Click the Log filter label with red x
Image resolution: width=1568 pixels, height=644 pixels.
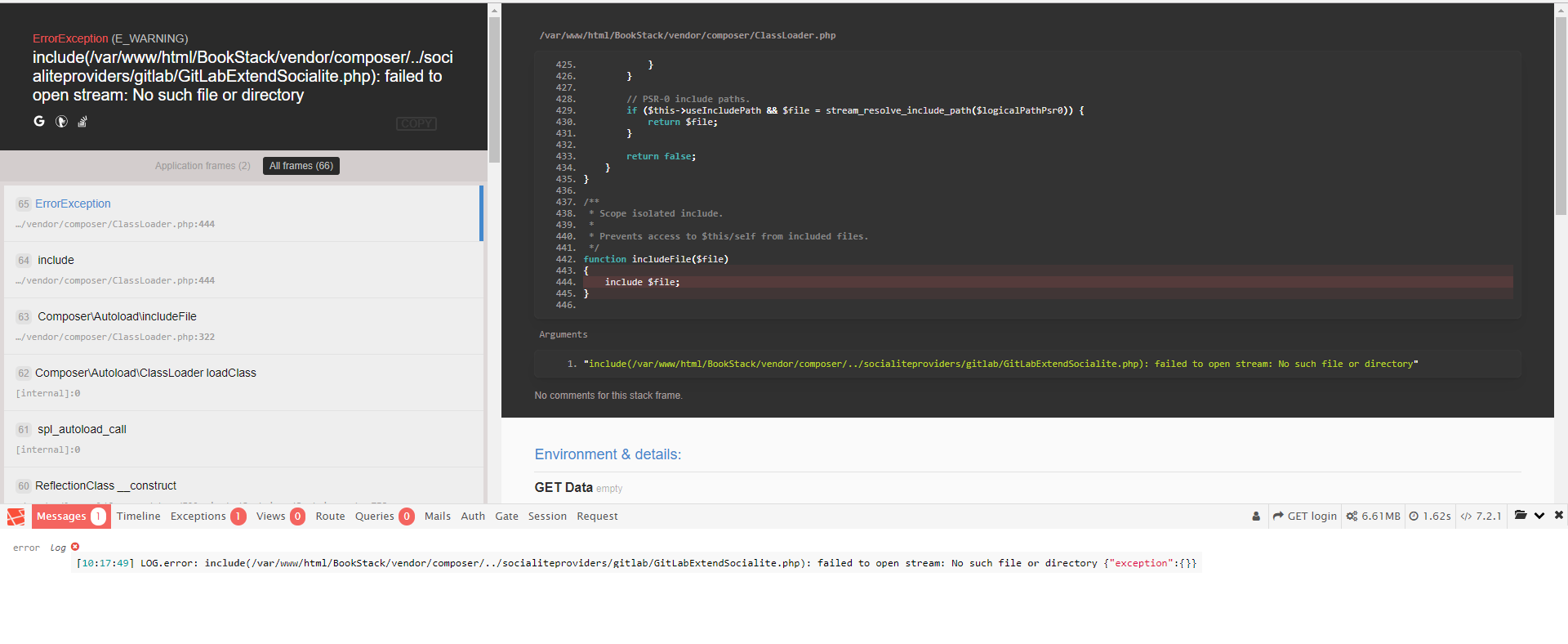65,548
